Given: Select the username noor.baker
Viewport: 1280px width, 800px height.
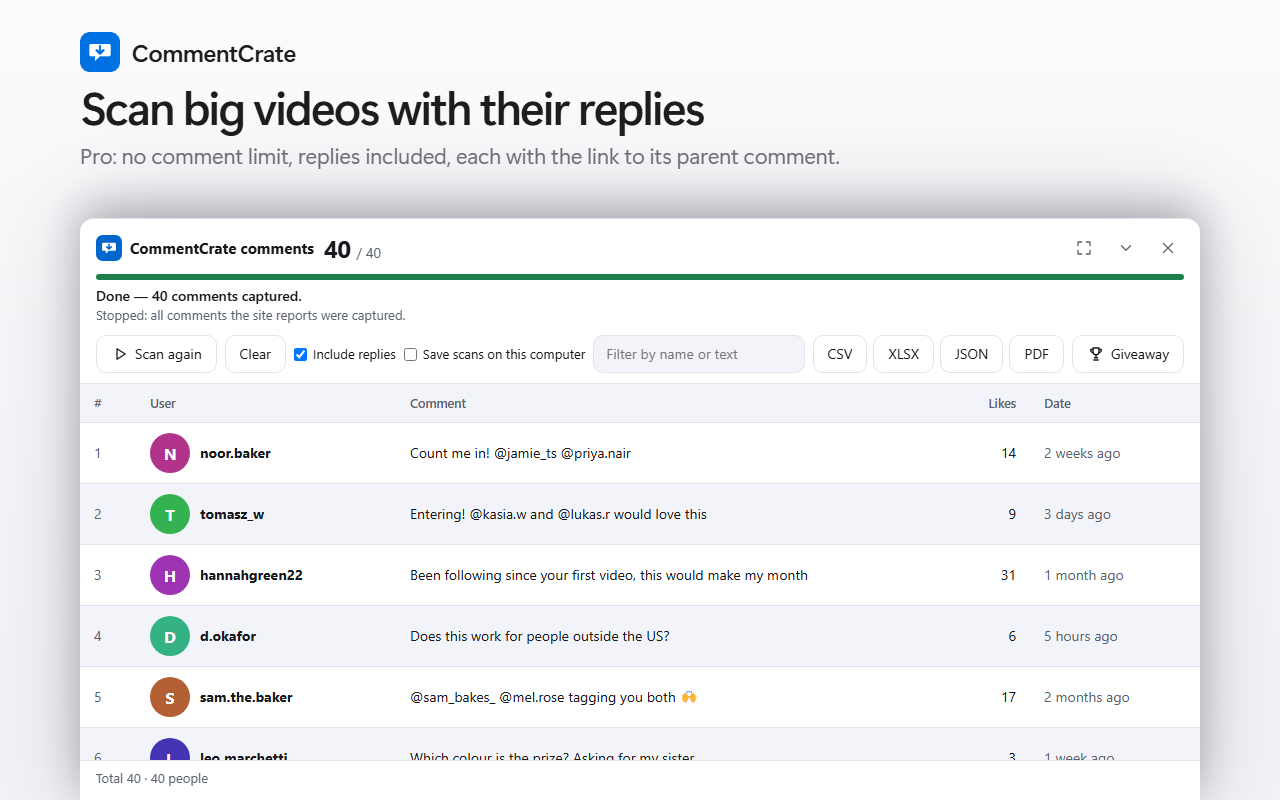Looking at the screenshot, I should coord(235,453).
